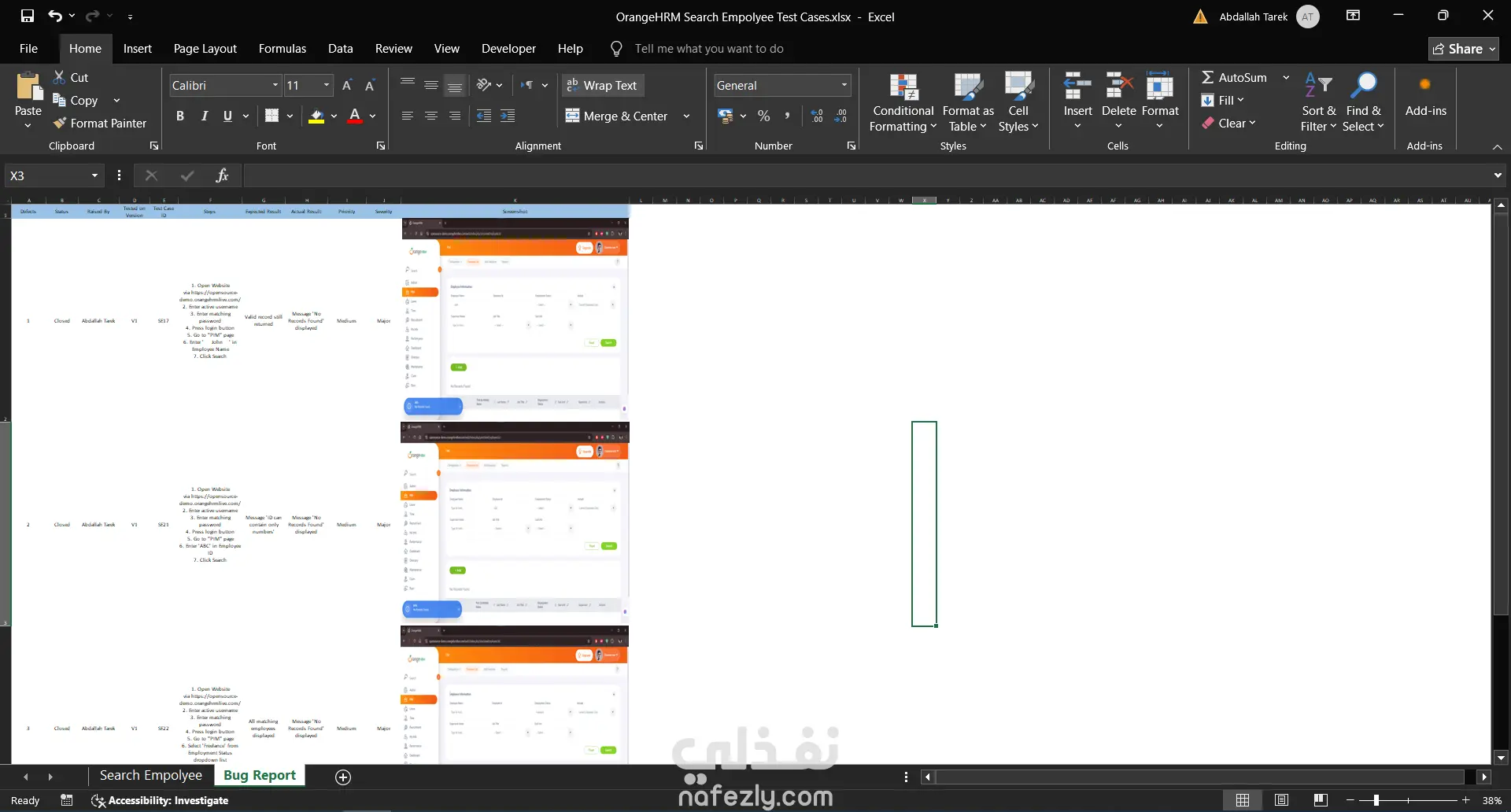Decrease decimal places
This screenshot has height=812, width=1511.
pos(841,116)
